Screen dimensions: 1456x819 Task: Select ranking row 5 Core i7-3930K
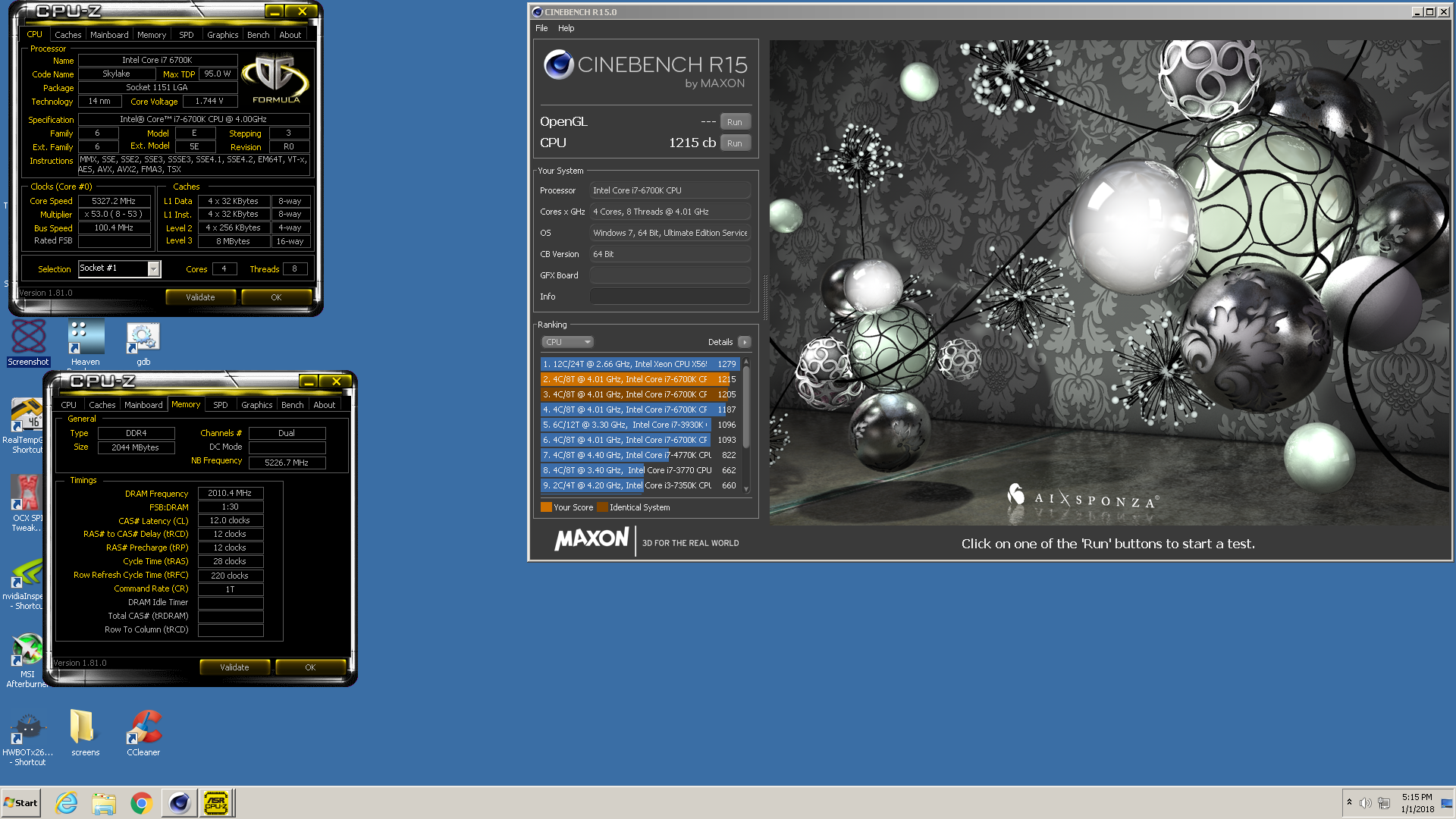pos(639,425)
